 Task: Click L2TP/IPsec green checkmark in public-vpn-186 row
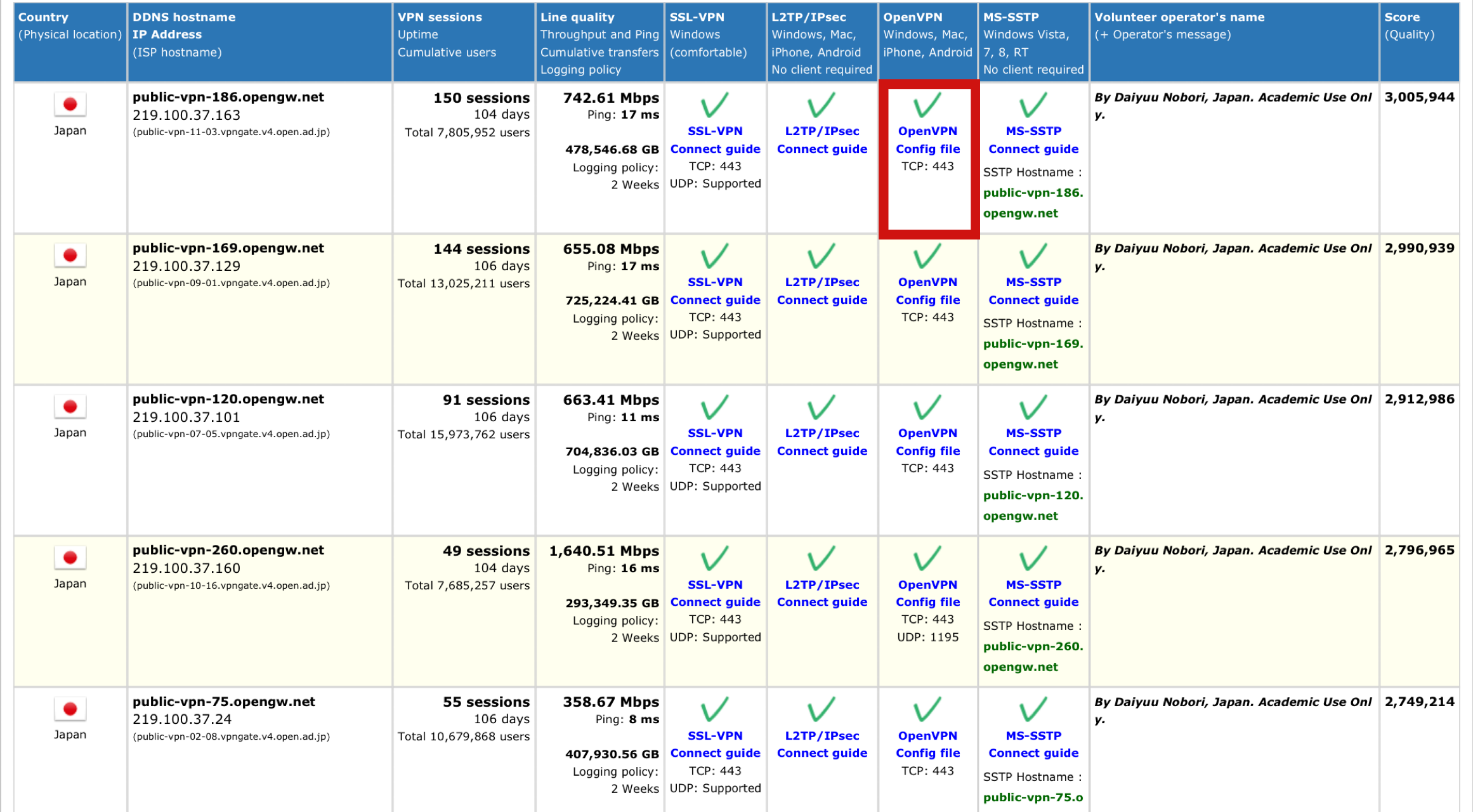822,105
